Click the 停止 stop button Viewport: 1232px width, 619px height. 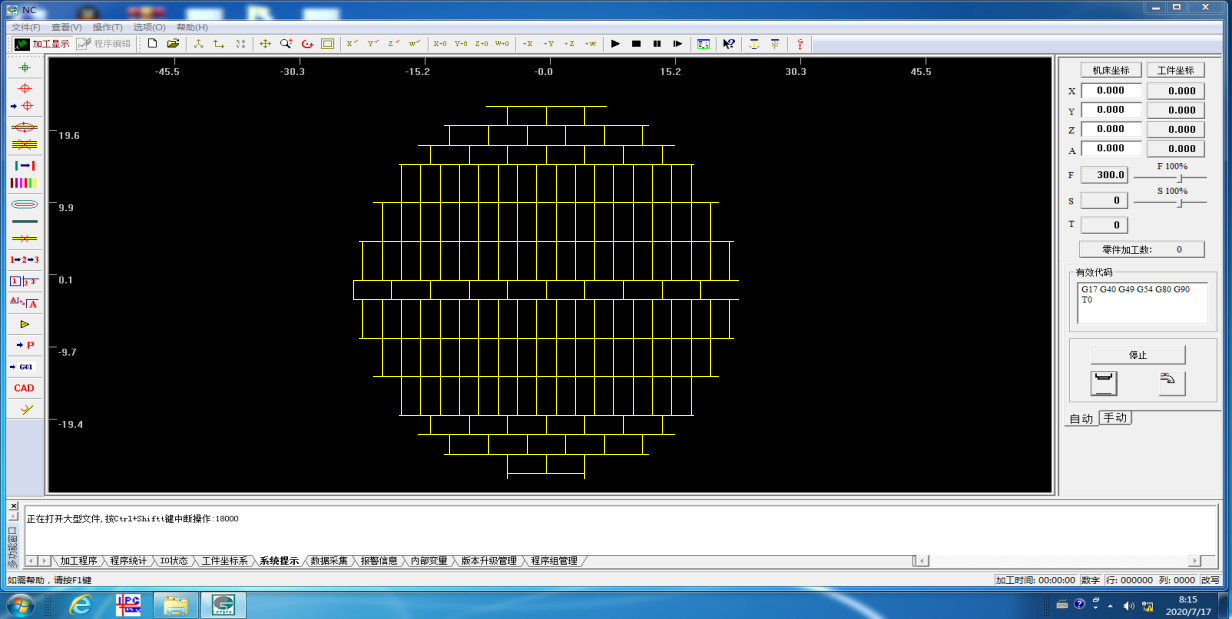coord(1137,355)
